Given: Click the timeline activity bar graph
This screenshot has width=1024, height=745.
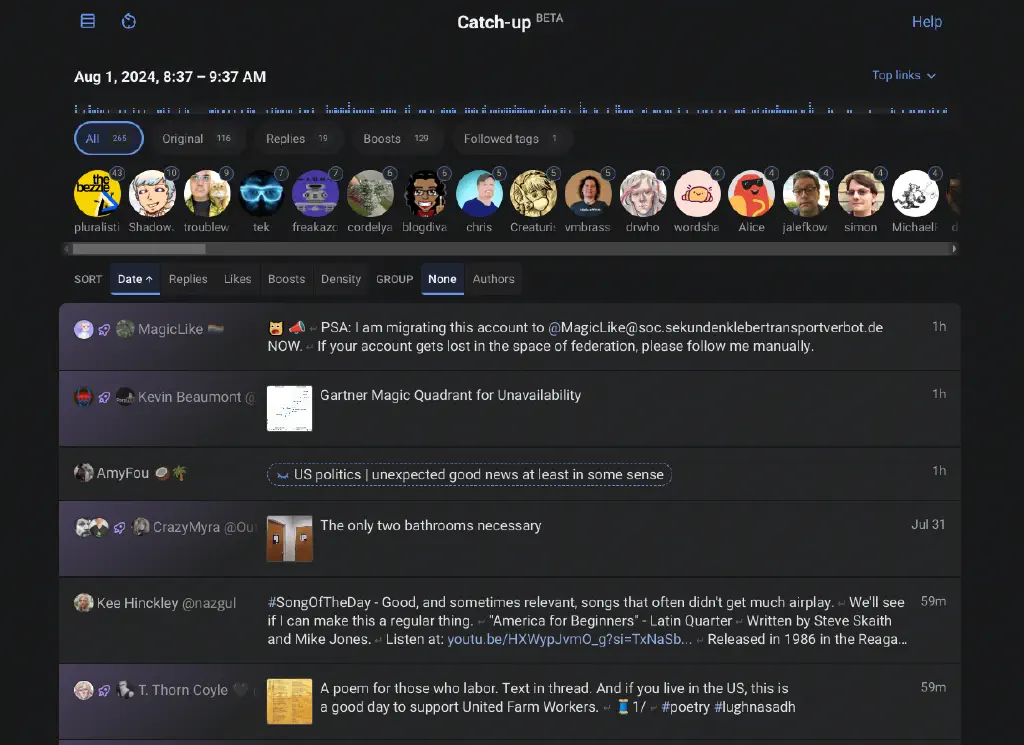Looking at the screenshot, I should [x=511, y=108].
